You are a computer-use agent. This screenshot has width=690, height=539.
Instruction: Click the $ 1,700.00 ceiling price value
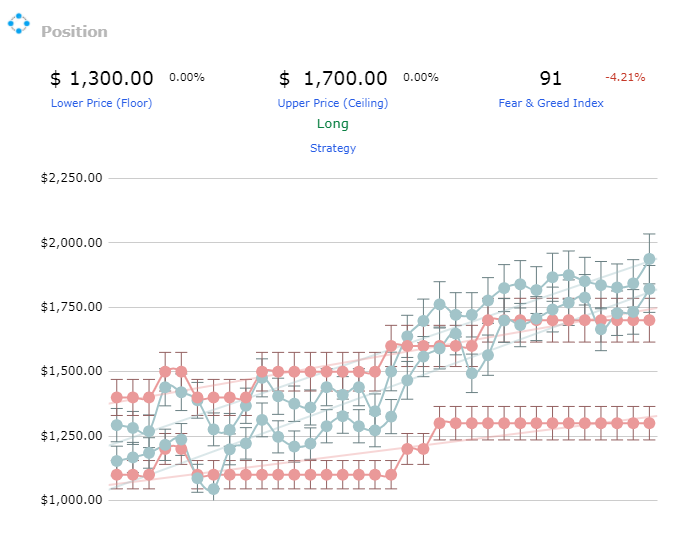click(x=333, y=78)
